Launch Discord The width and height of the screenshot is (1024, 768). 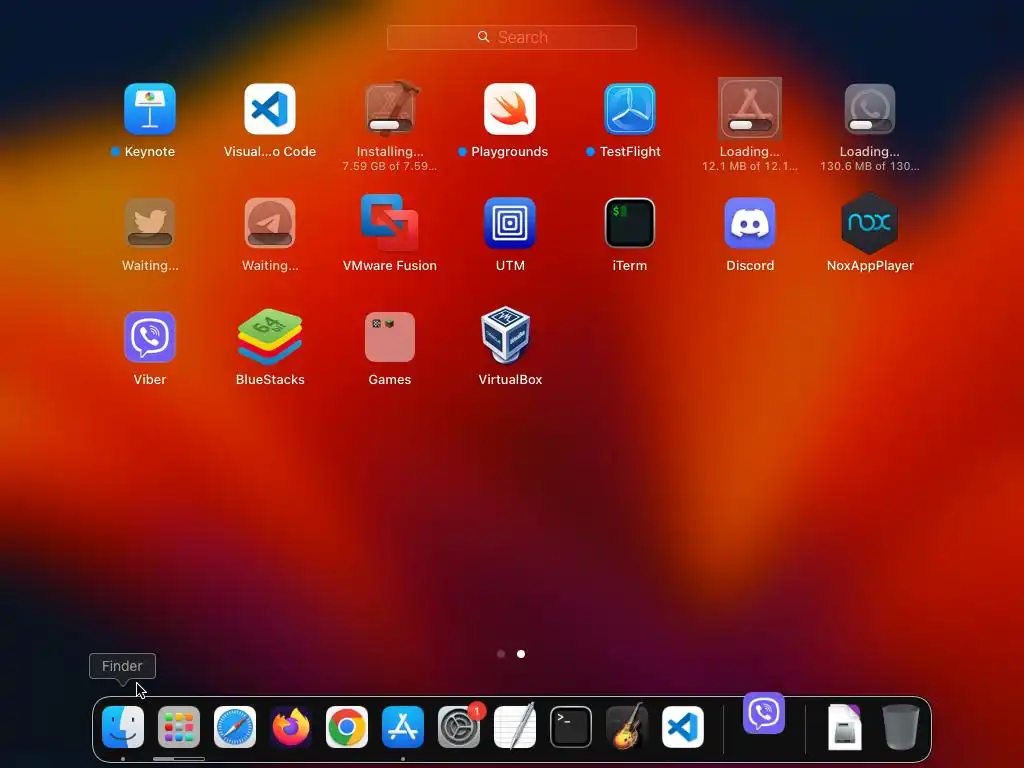(x=750, y=223)
